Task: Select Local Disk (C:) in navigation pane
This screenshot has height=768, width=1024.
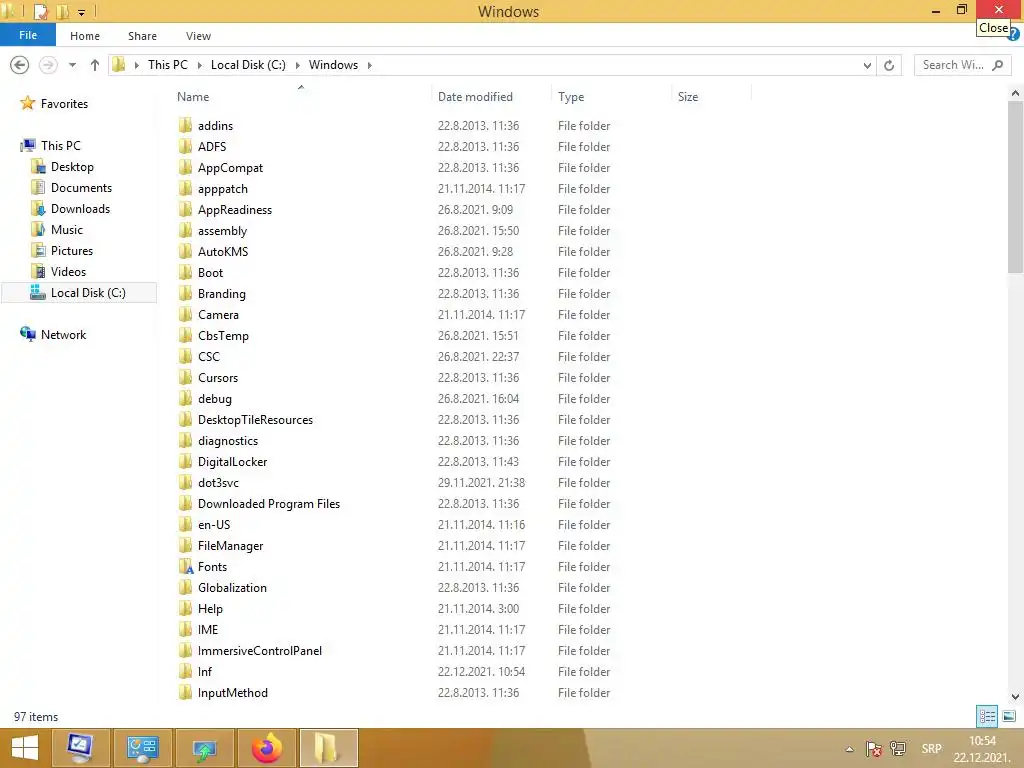Action: (x=80, y=293)
